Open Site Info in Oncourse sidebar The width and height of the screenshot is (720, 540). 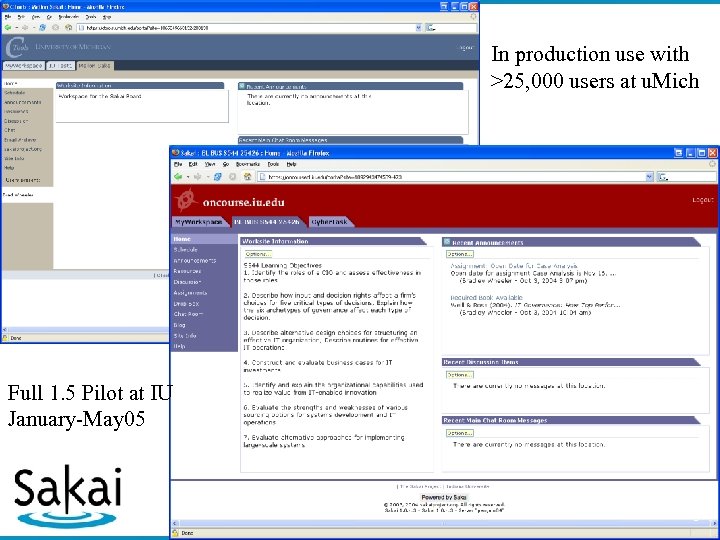tap(185, 336)
